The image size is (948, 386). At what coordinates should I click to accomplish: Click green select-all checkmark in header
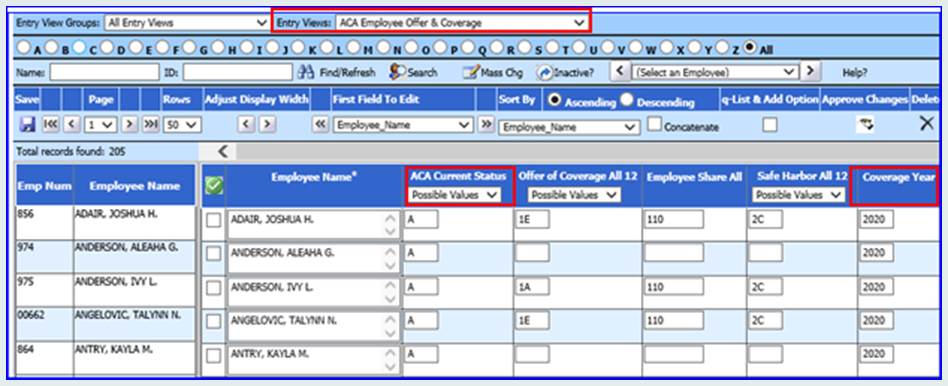[214, 186]
